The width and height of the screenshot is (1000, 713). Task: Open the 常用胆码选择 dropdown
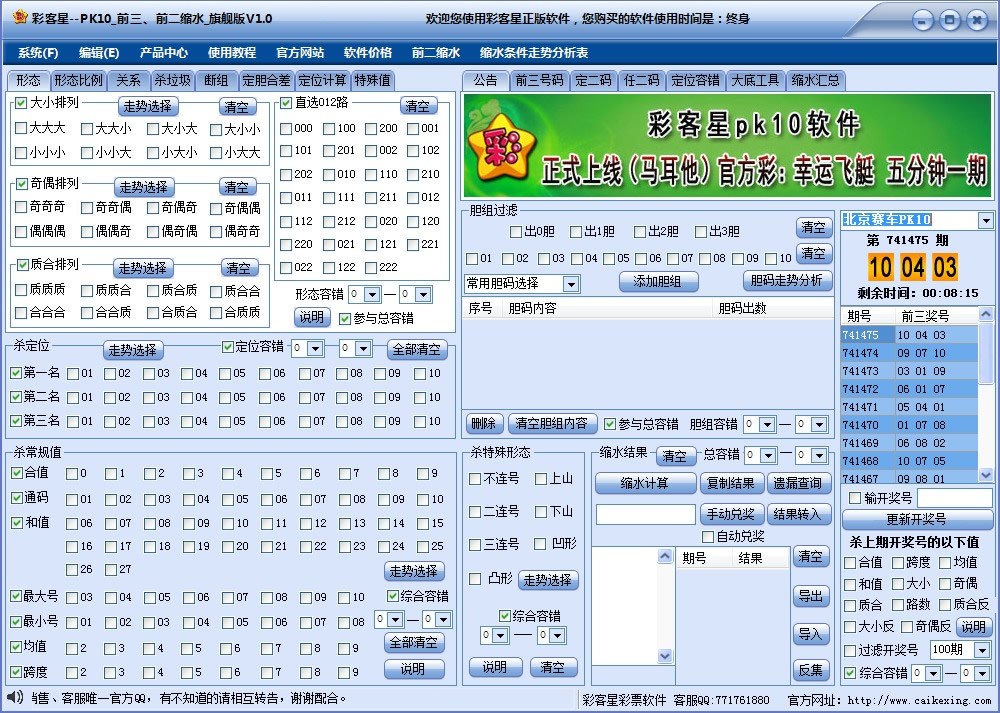click(x=573, y=283)
